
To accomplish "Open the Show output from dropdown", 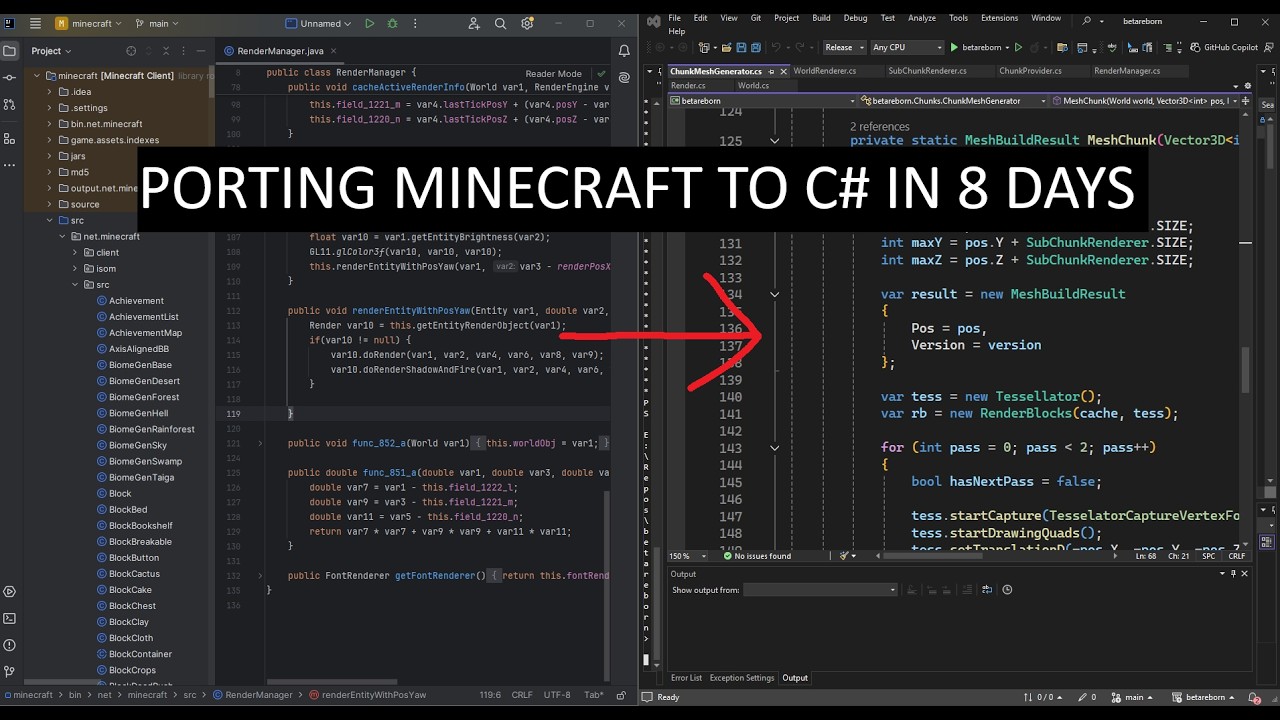I will point(820,590).
